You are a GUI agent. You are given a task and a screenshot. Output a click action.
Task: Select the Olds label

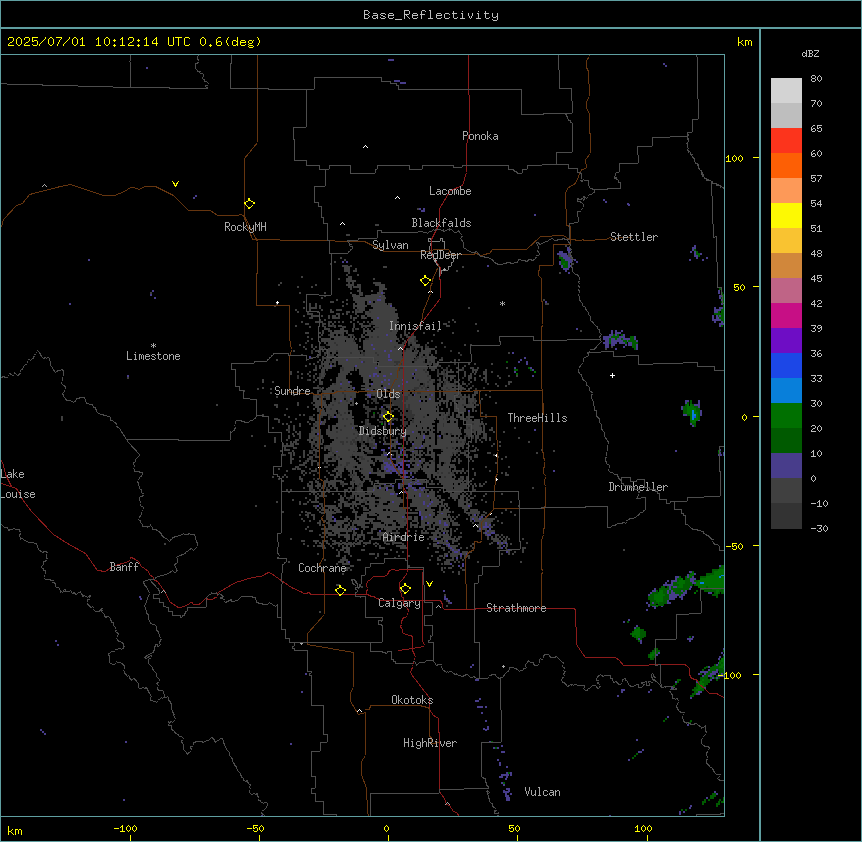[388, 394]
